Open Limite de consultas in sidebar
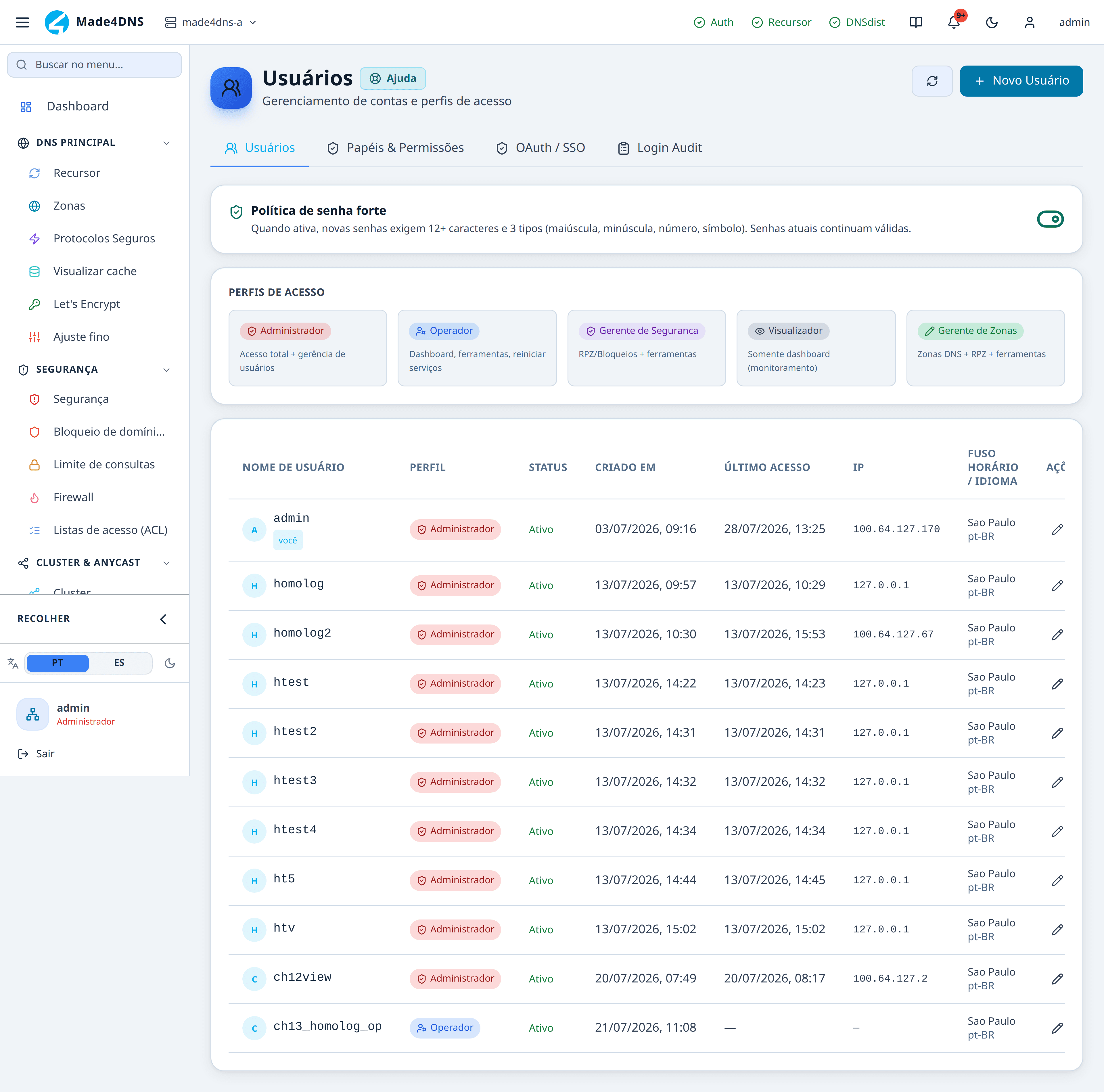The width and height of the screenshot is (1104, 1092). click(94, 465)
